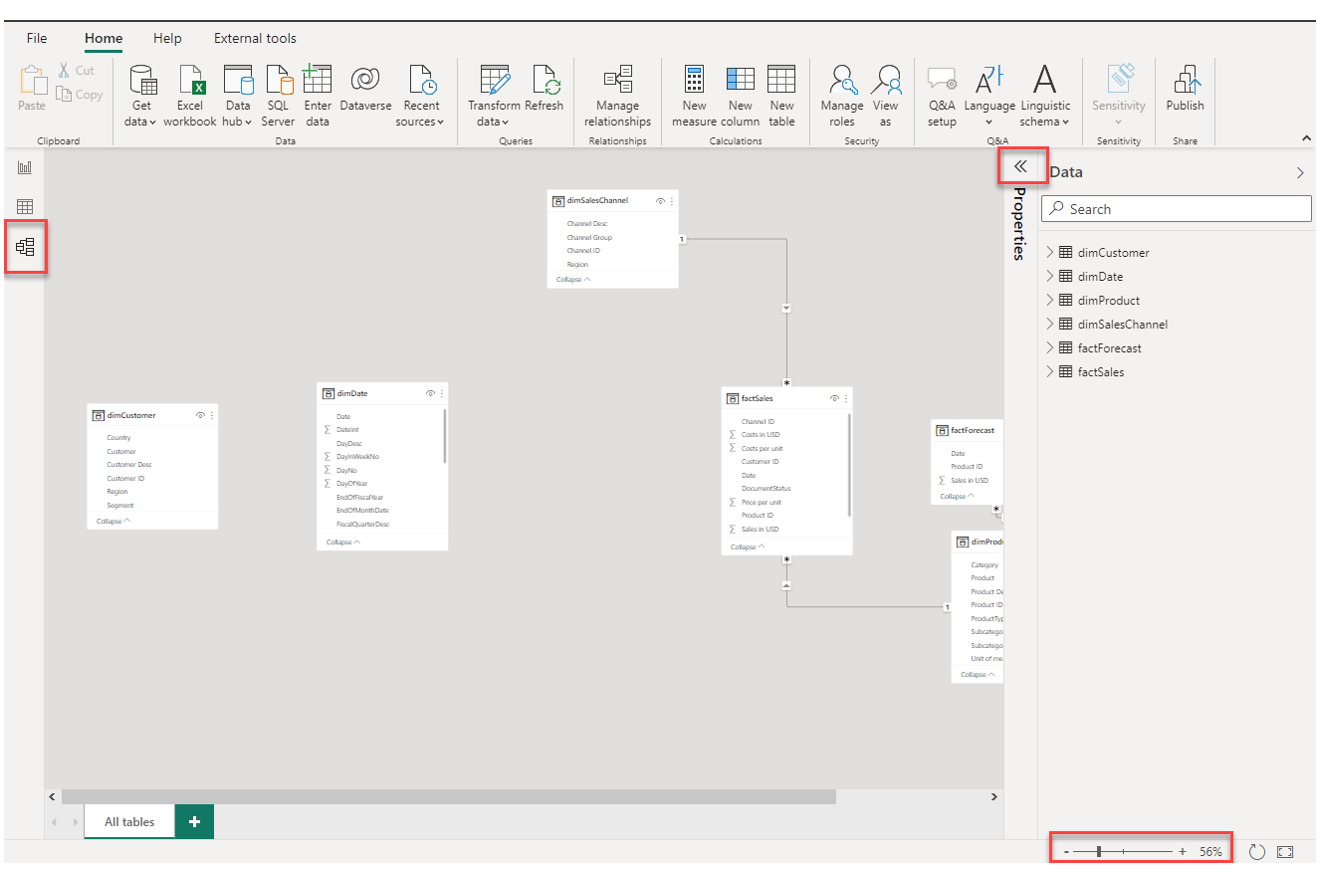Expand dimDate in Data pane
Image resolution: width=1321 pixels, height=877 pixels.
pos(1050,277)
